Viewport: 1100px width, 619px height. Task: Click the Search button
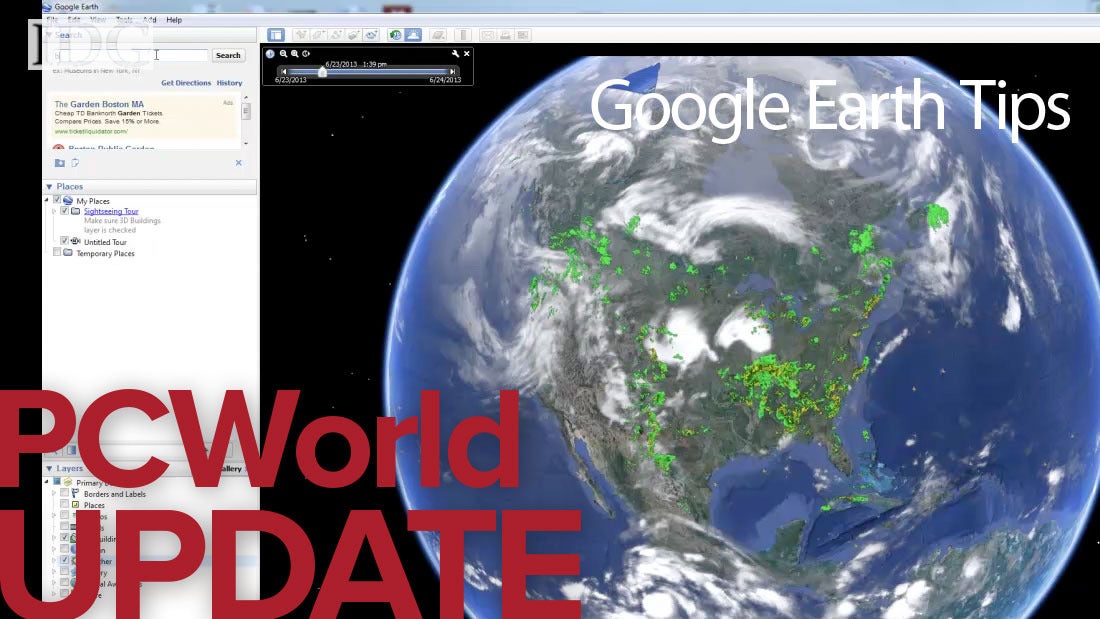tap(228, 55)
